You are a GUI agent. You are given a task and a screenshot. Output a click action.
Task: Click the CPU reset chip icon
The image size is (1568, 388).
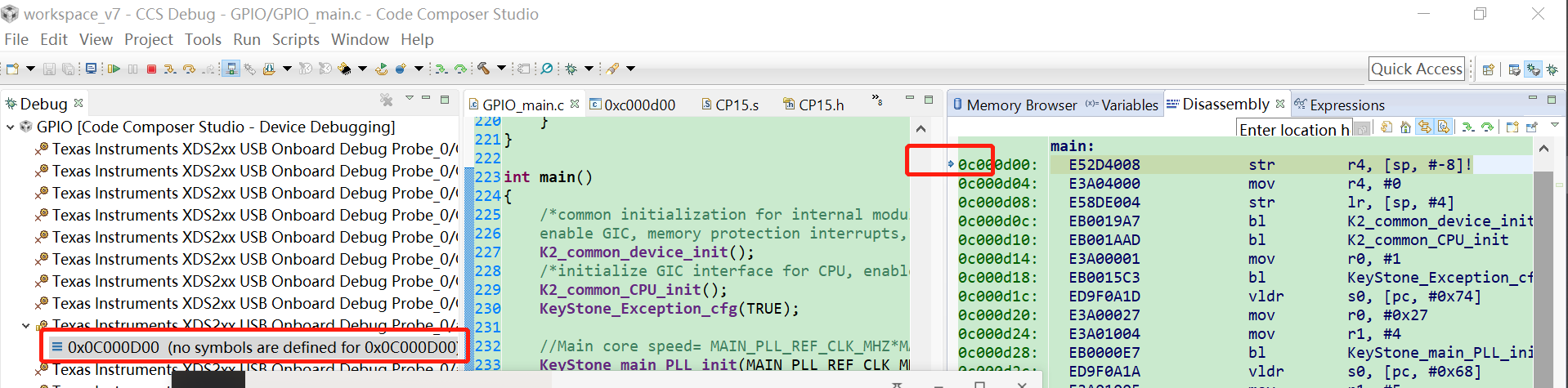tap(344, 69)
